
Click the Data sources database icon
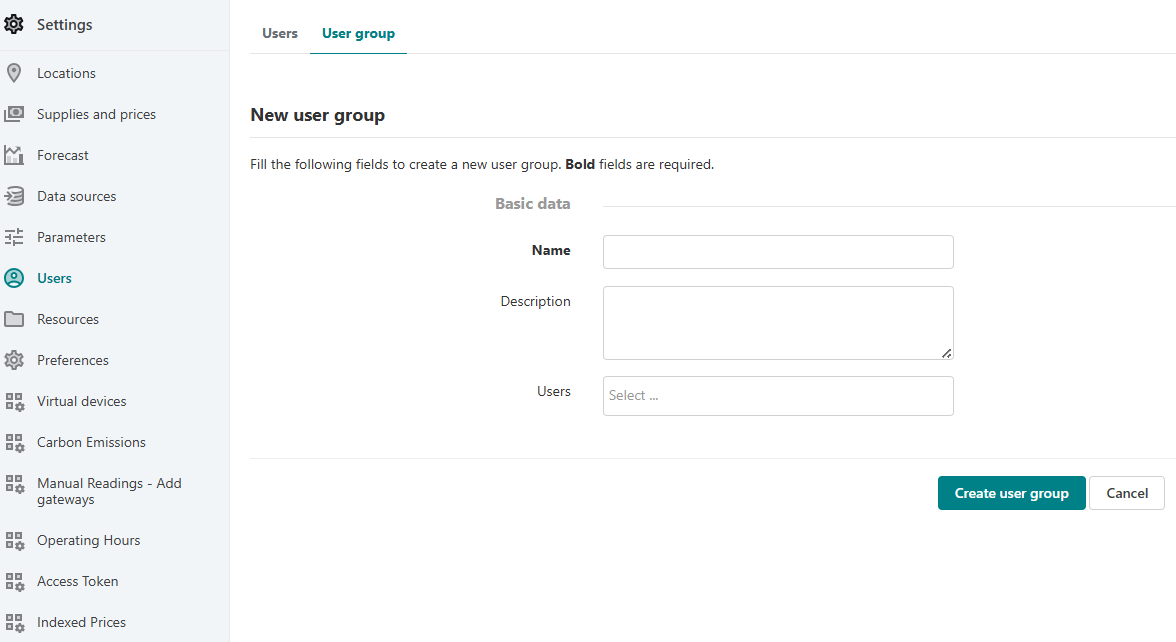pyautogui.click(x=14, y=196)
